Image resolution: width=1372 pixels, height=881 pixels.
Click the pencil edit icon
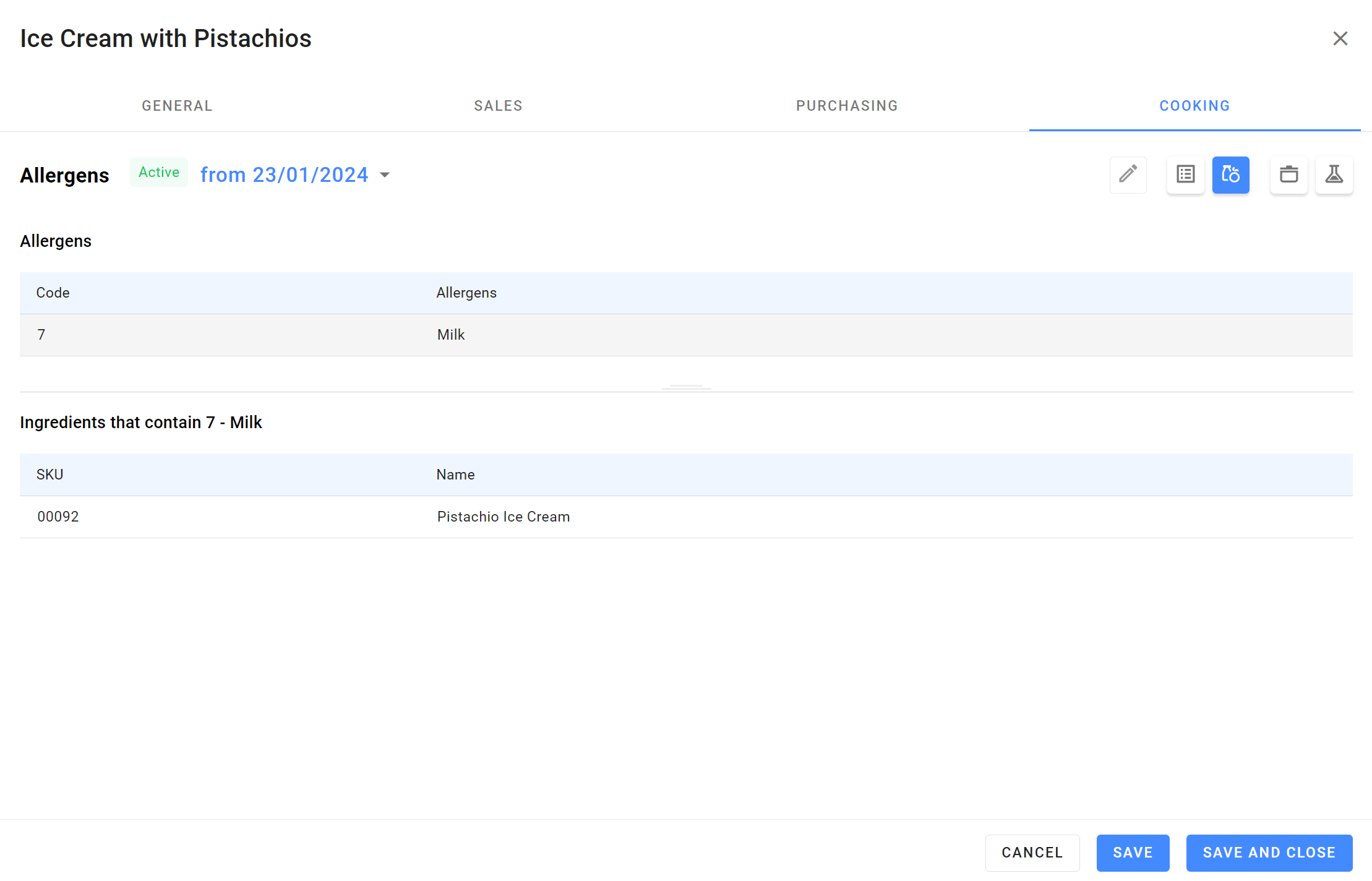coord(1128,174)
